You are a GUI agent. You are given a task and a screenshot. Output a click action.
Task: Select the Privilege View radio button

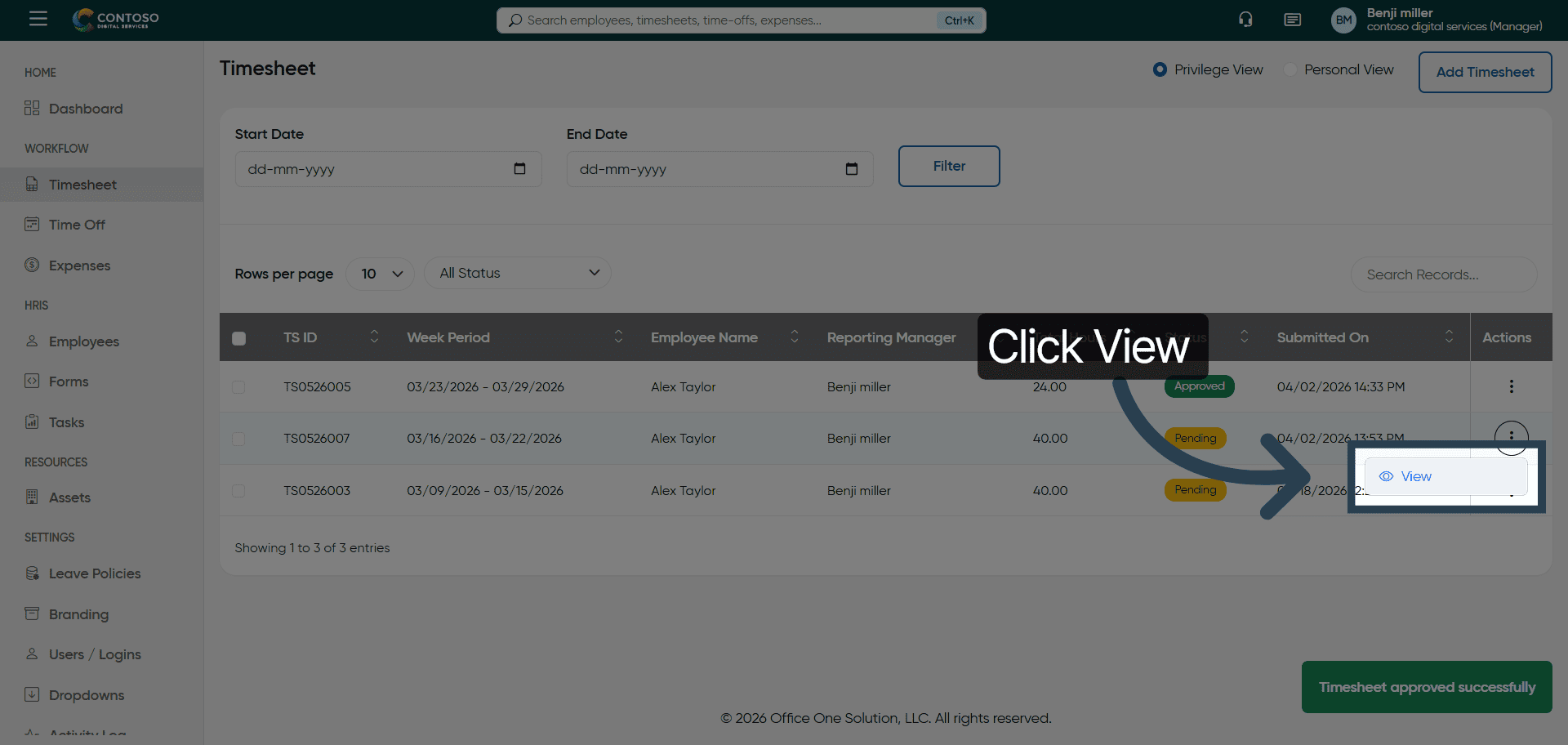pos(1160,69)
